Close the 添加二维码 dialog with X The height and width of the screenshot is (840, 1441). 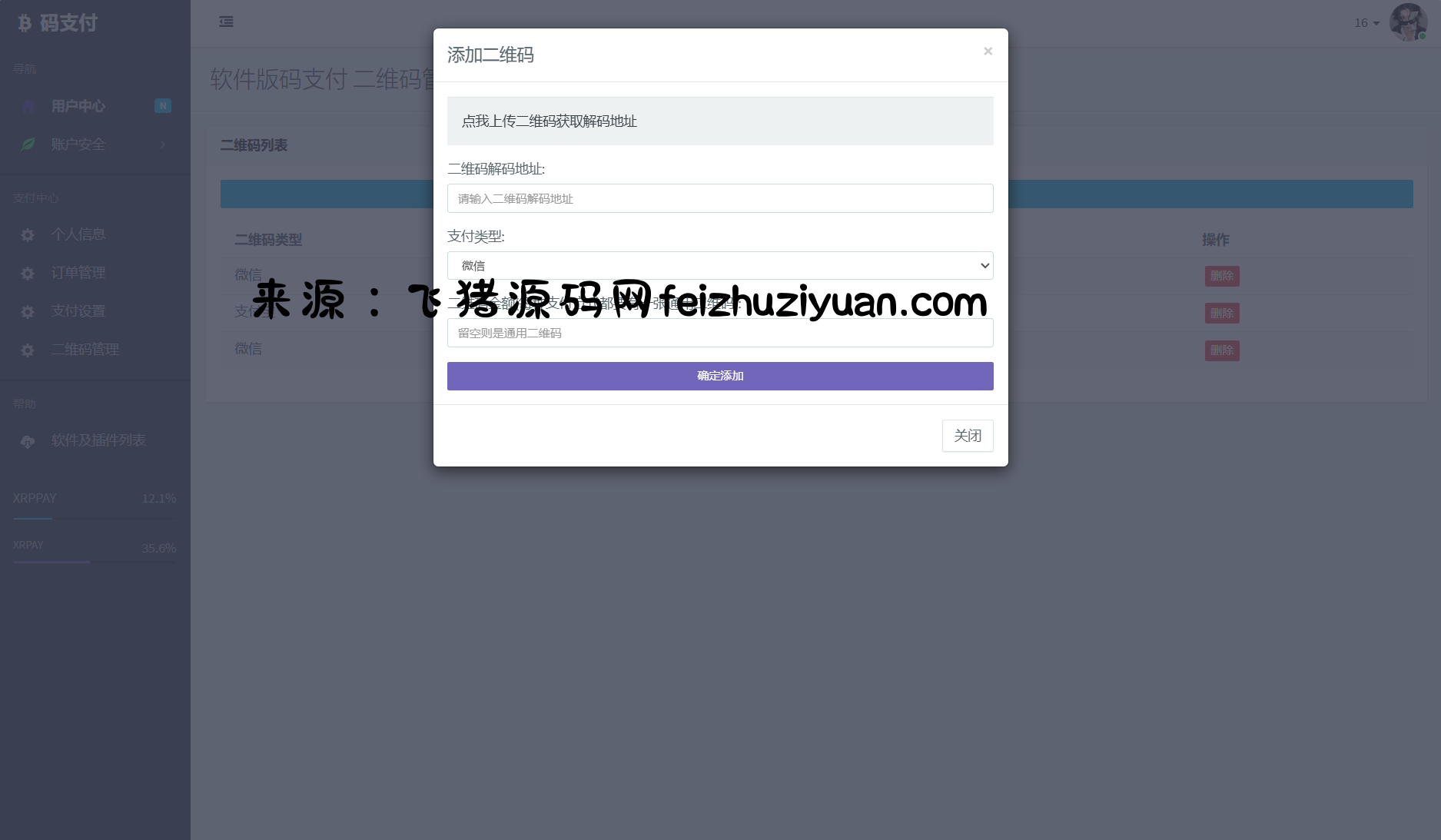[988, 51]
